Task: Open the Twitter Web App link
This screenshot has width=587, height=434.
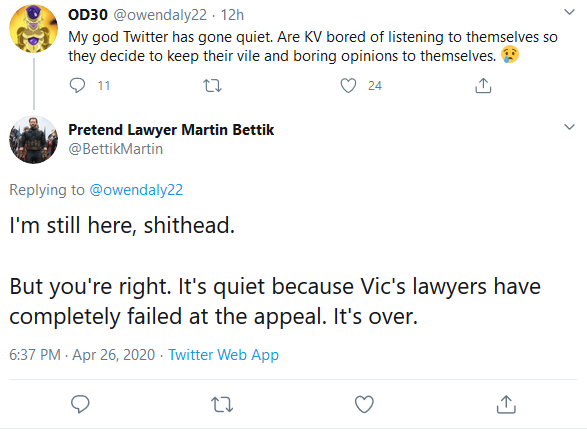Action: [223, 355]
